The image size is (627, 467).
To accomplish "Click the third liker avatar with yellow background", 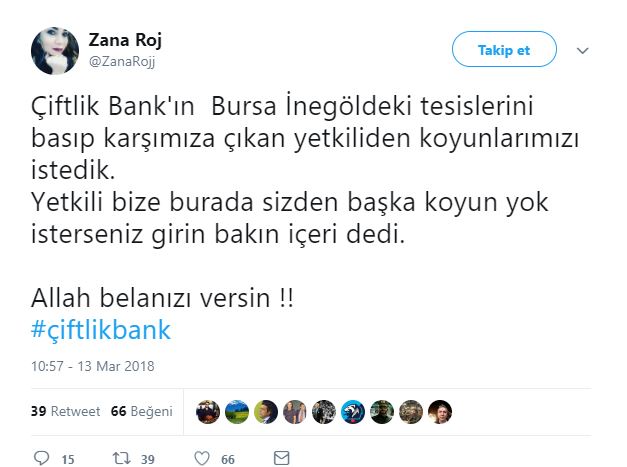I will click(266, 412).
